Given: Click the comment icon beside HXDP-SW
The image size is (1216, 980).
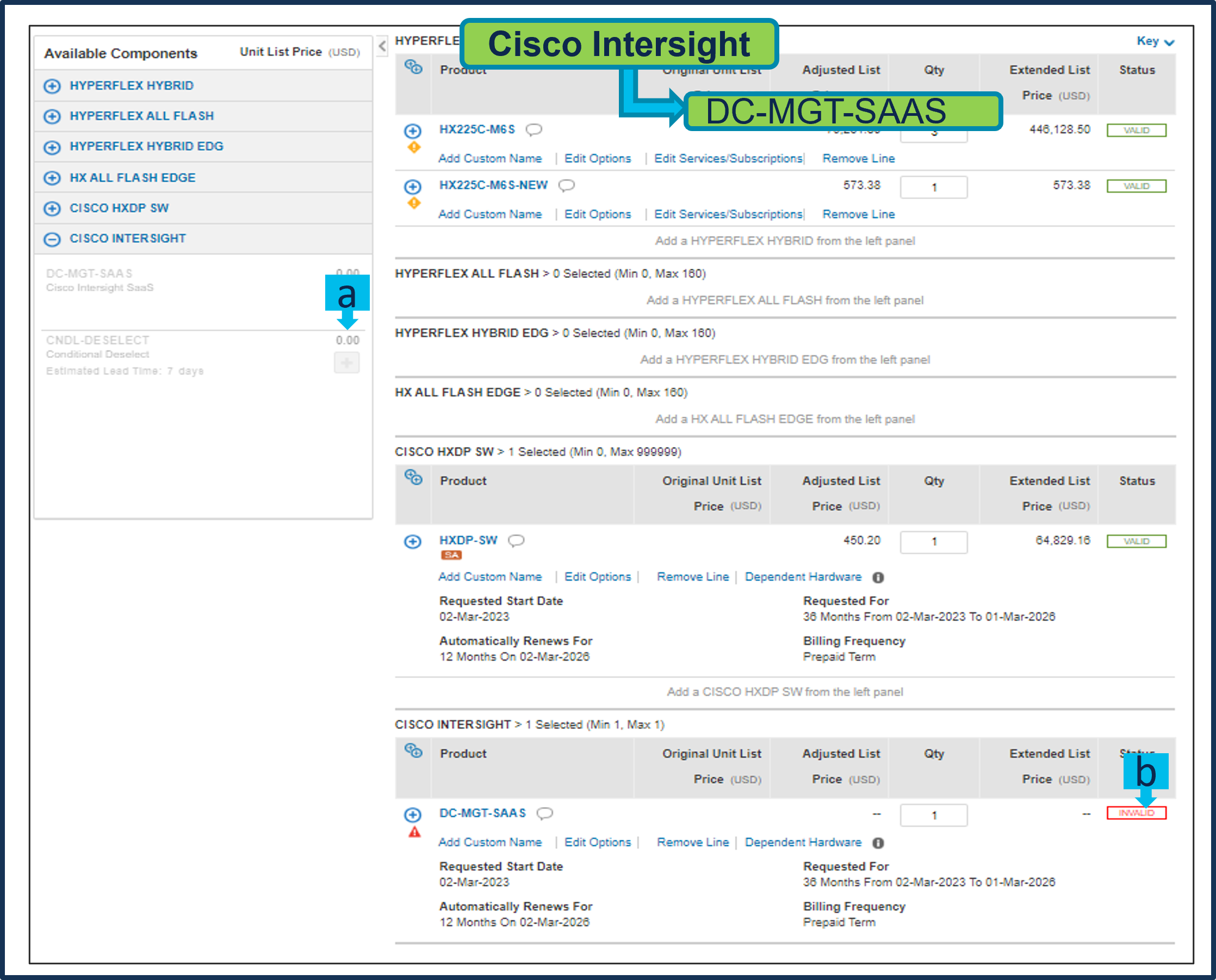Looking at the screenshot, I should coord(516,541).
